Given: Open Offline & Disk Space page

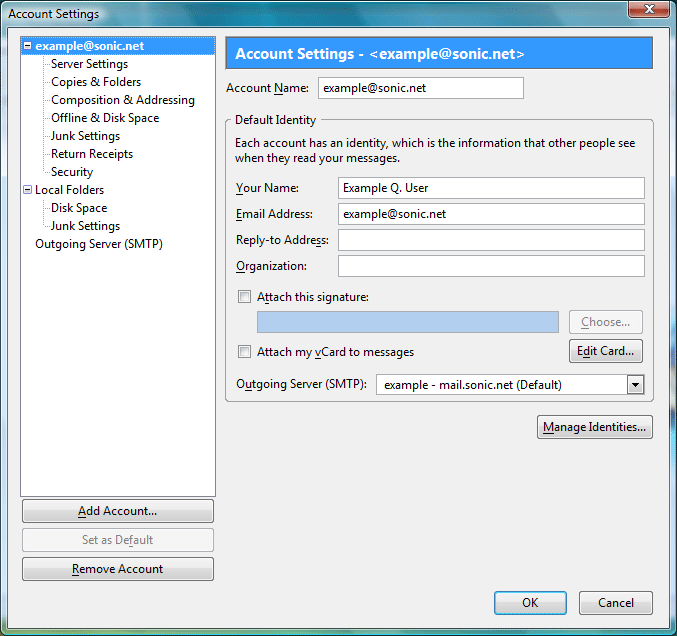Looking at the screenshot, I should coord(105,118).
